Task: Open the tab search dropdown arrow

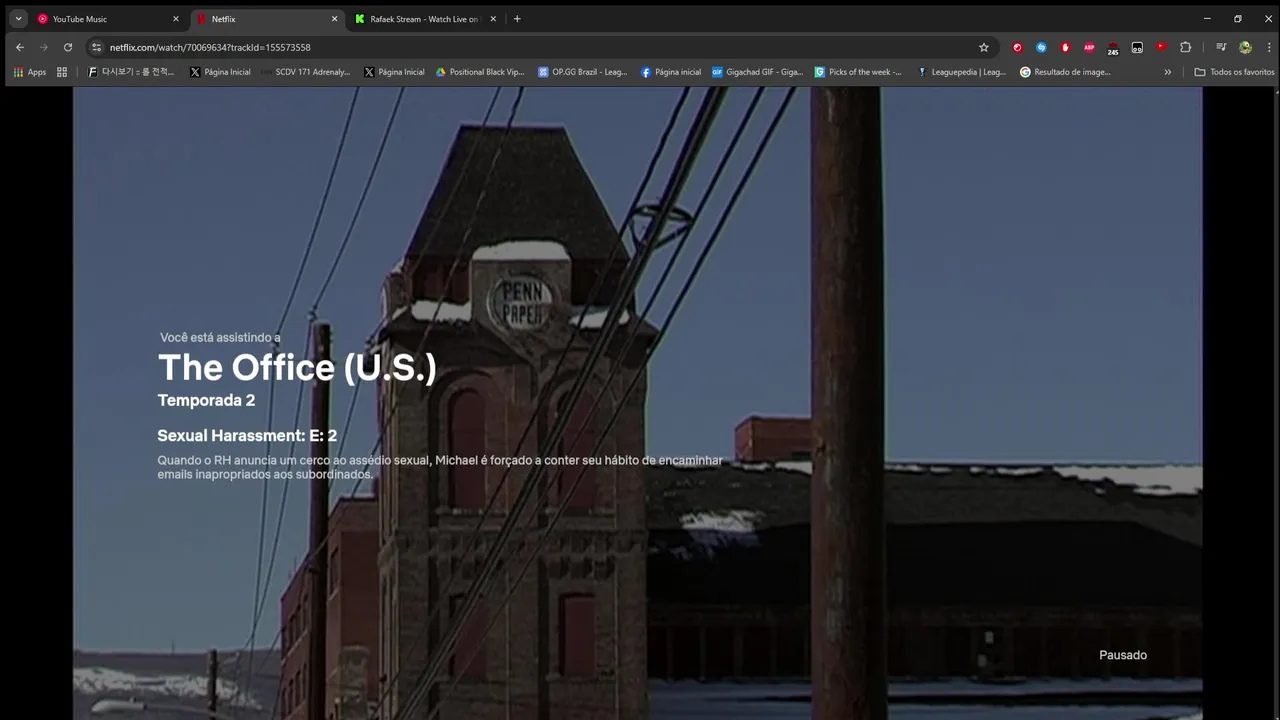Action: coord(18,19)
